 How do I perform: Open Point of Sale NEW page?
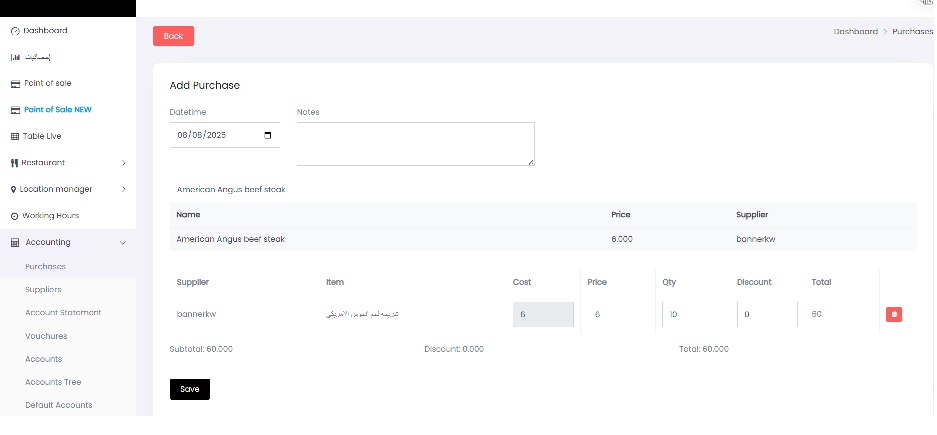[58, 110]
